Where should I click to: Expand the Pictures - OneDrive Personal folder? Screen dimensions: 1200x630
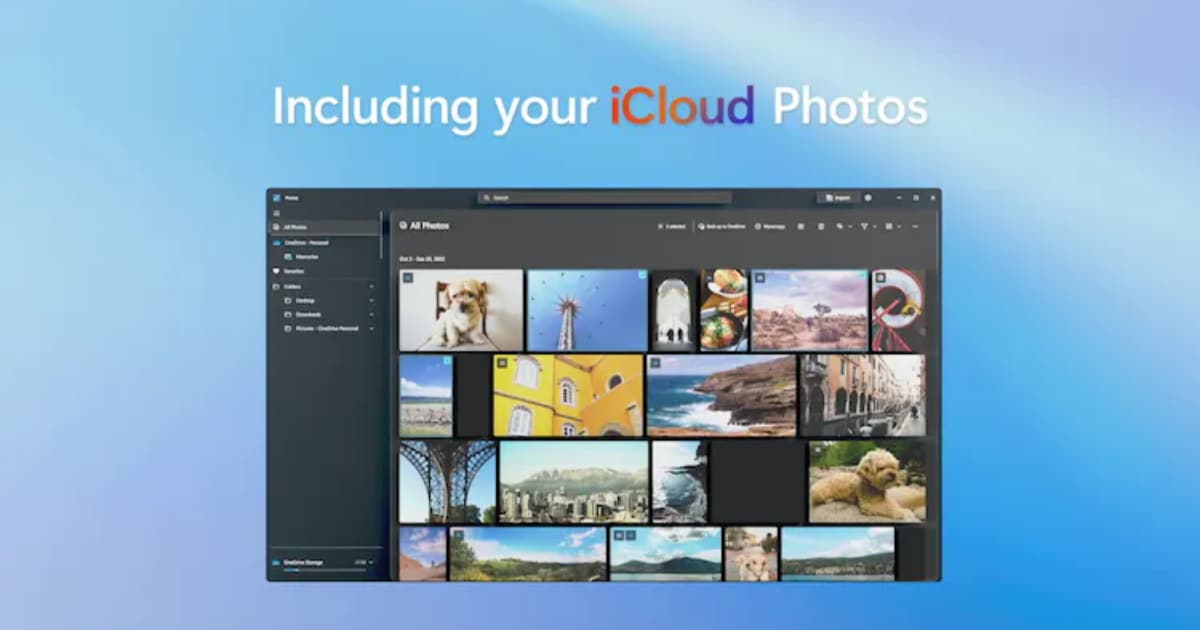pyautogui.click(x=372, y=328)
